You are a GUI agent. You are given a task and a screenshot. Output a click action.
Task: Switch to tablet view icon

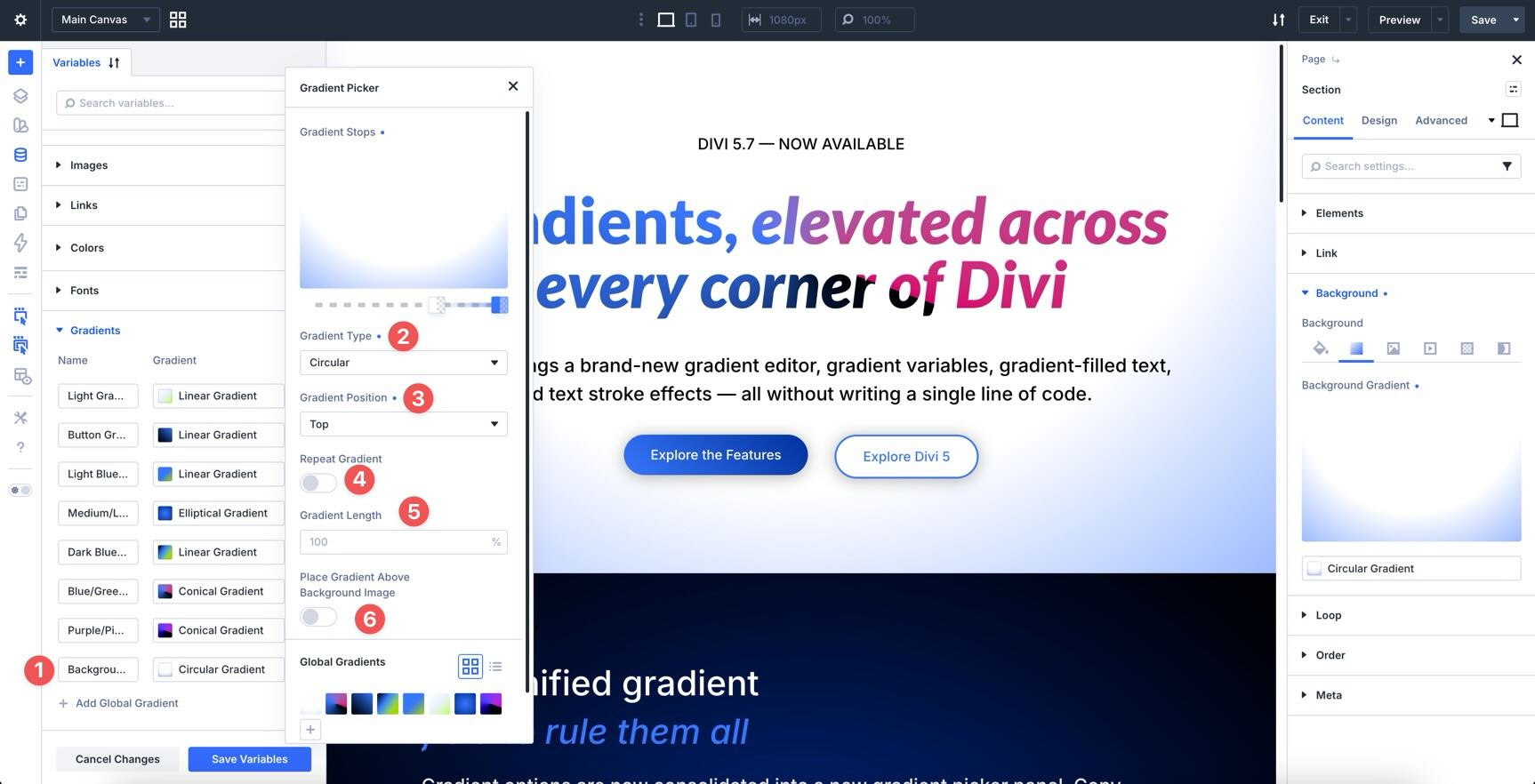click(691, 20)
